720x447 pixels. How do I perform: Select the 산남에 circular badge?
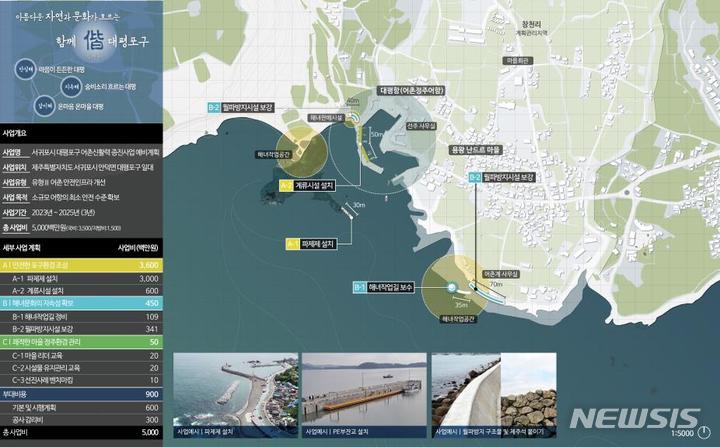point(24,68)
